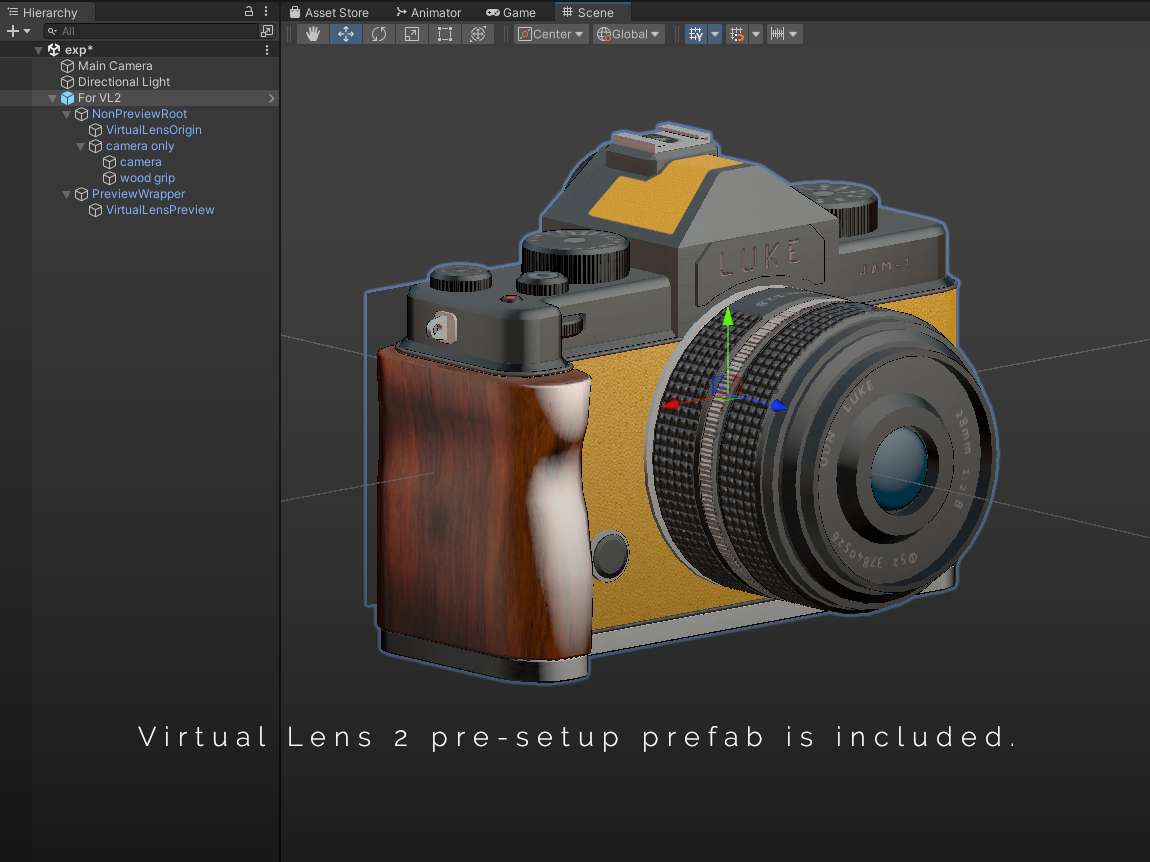Select the Move tool
The height and width of the screenshot is (862, 1150).
346,34
